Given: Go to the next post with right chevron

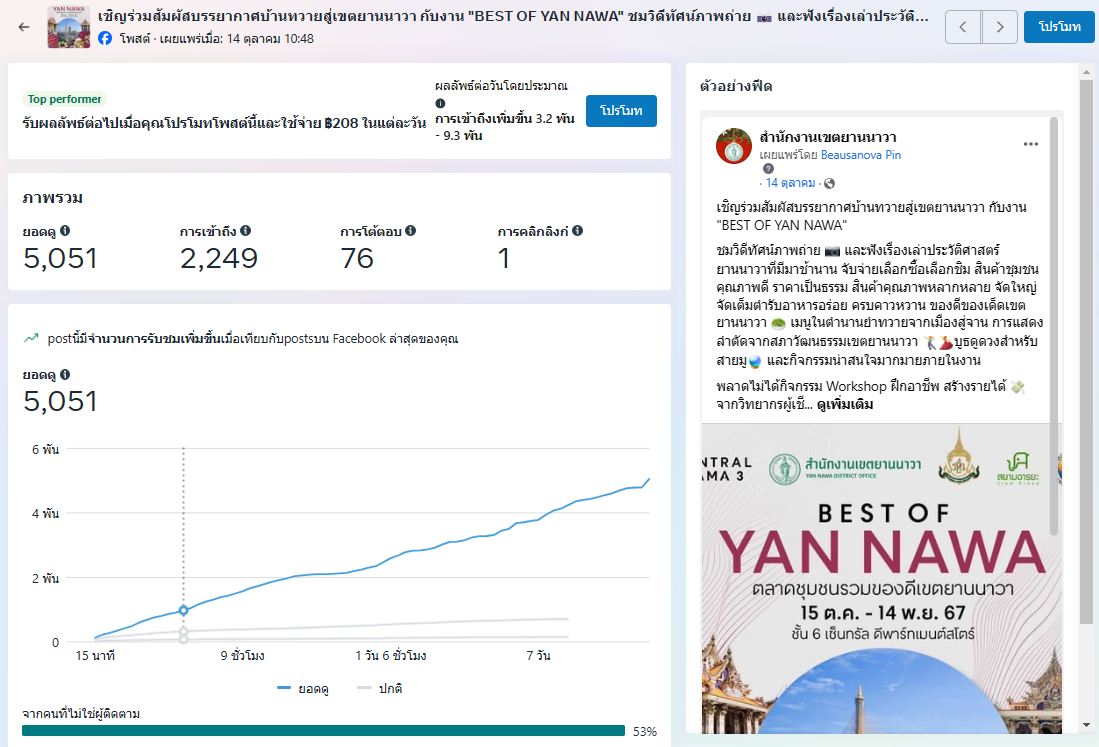Looking at the screenshot, I should [x=999, y=27].
